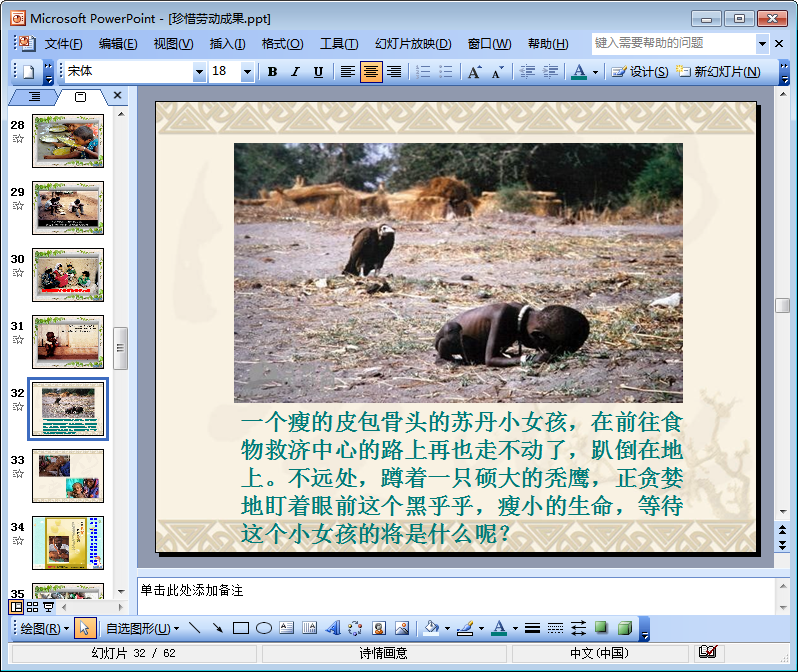Toggle Bold formatting
798x672 pixels.
(272, 72)
